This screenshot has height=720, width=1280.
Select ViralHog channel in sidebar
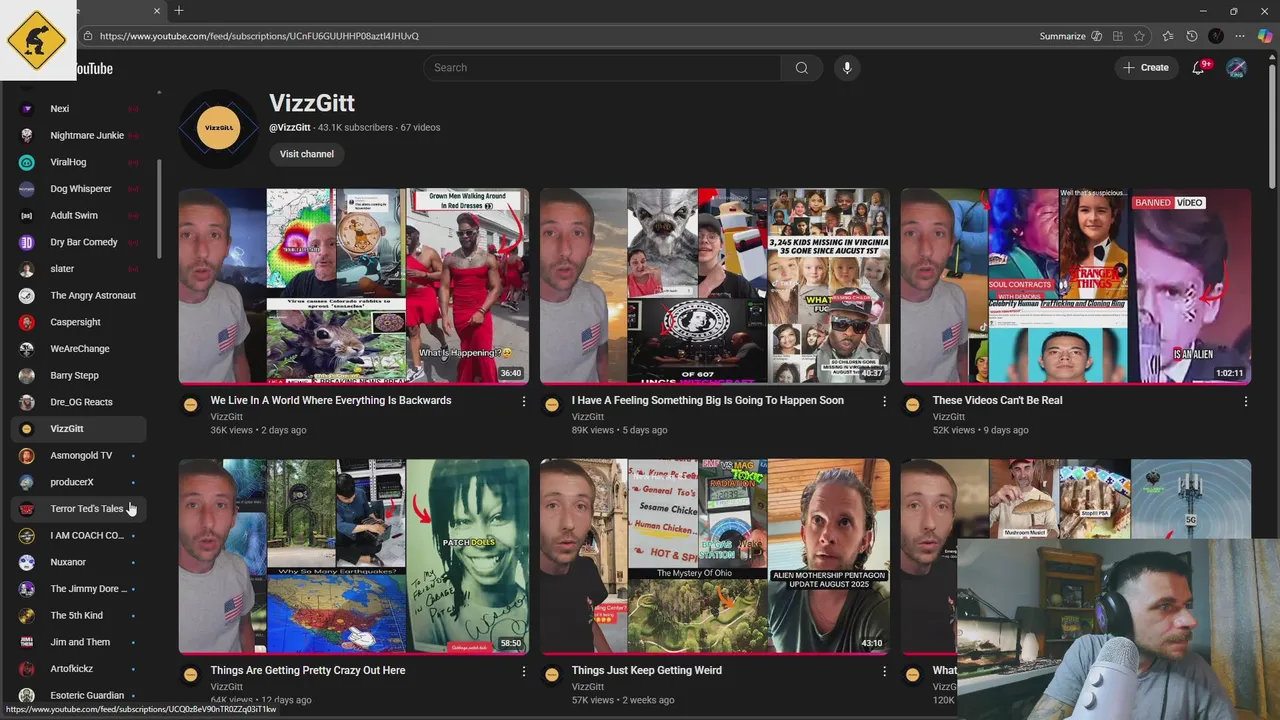(78, 162)
